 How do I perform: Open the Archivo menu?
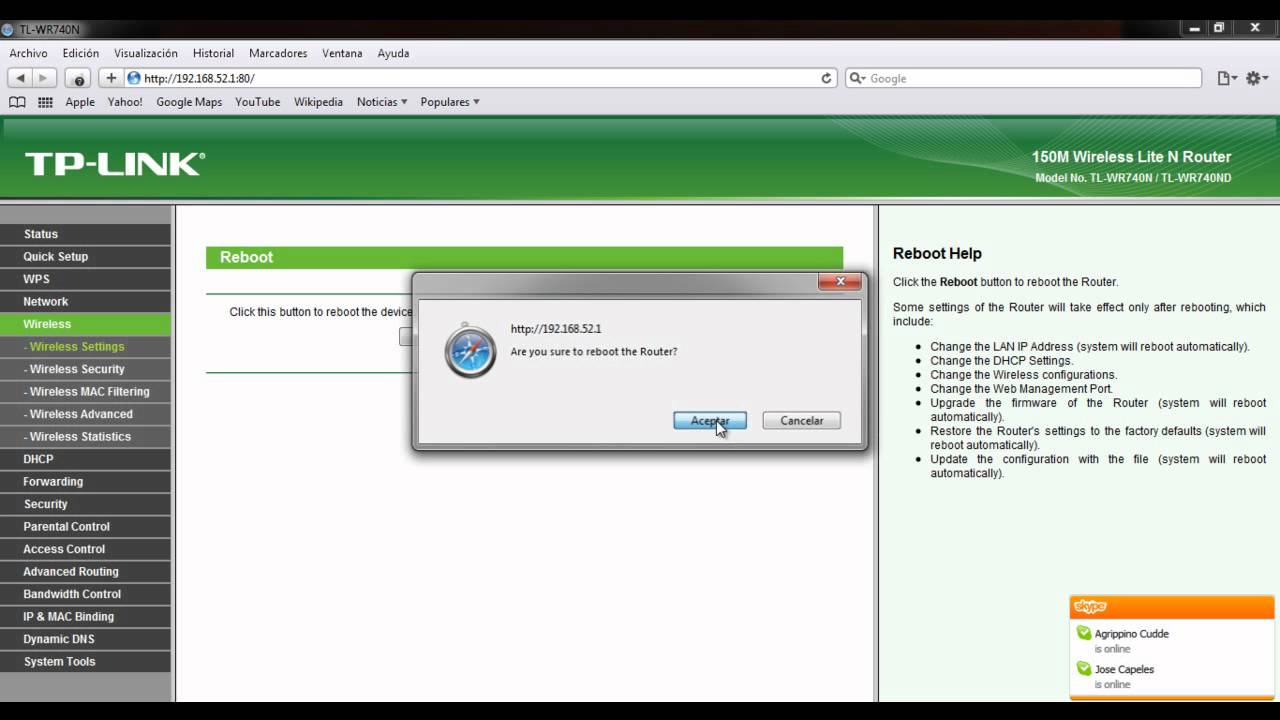pyautogui.click(x=29, y=53)
